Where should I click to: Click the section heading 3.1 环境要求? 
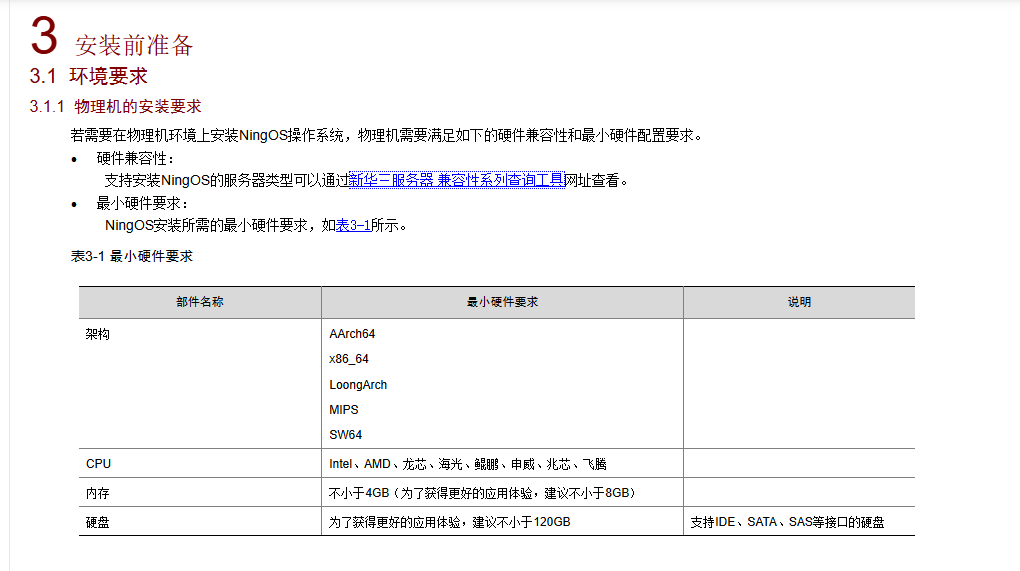tap(88, 76)
